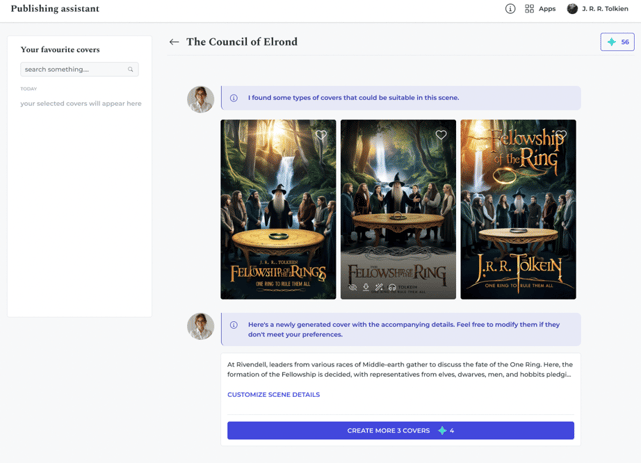Click the scene description starting 'At Rivendell, leaders'

point(400,369)
